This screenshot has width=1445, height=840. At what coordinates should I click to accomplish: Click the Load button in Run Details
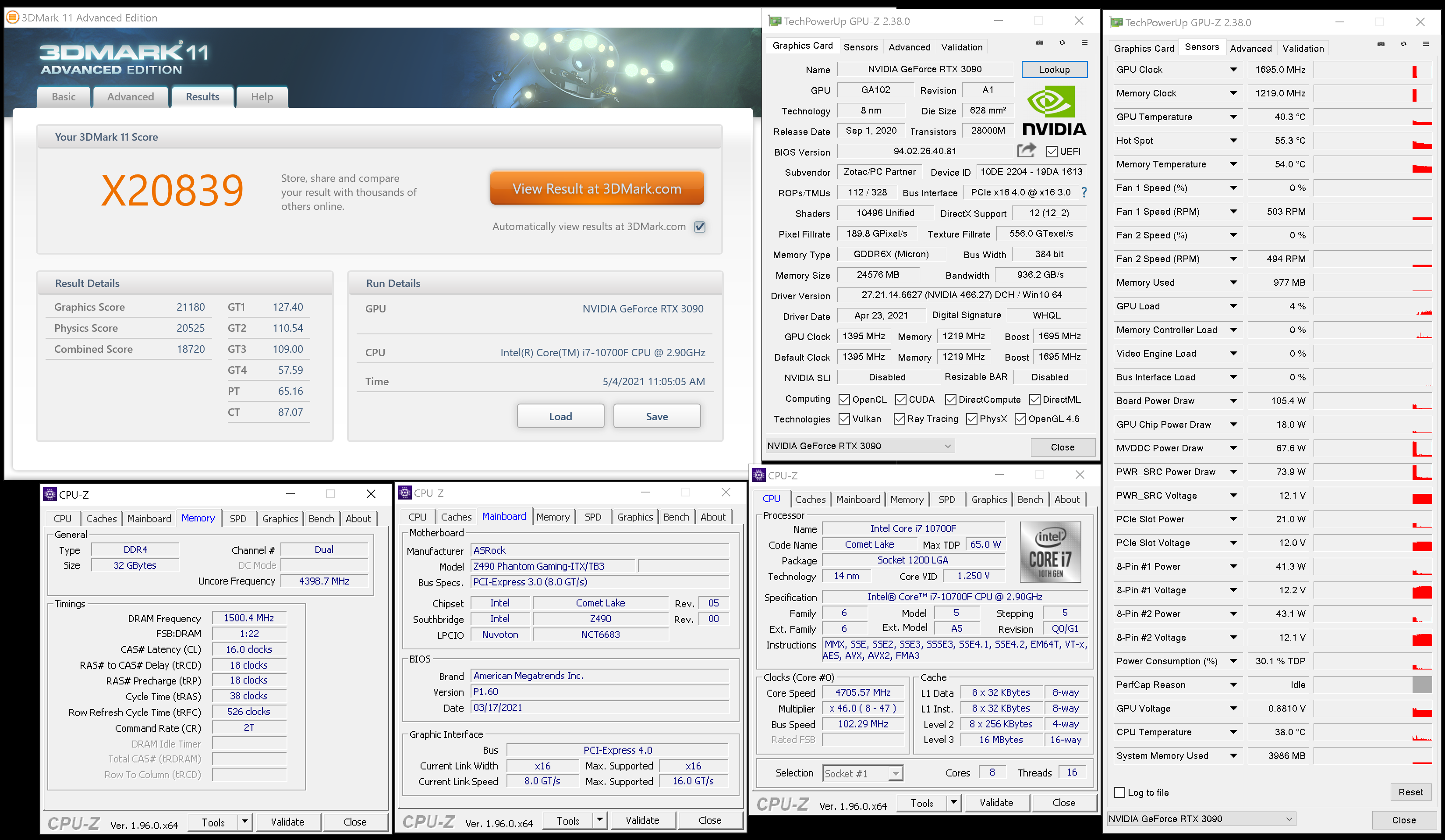pyautogui.click(x=560, y=416)
